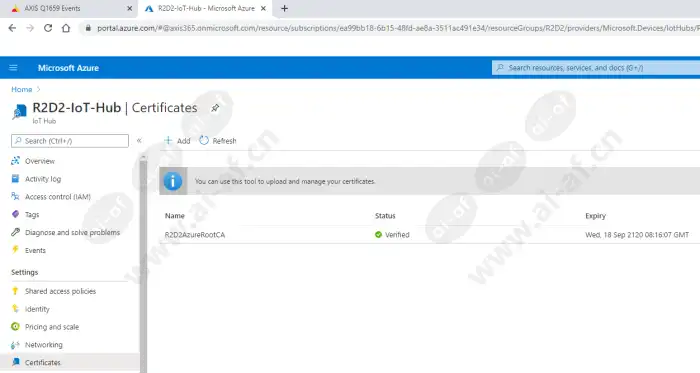Open the R2D2AzureRootCA certificate

tap(195, 235)
